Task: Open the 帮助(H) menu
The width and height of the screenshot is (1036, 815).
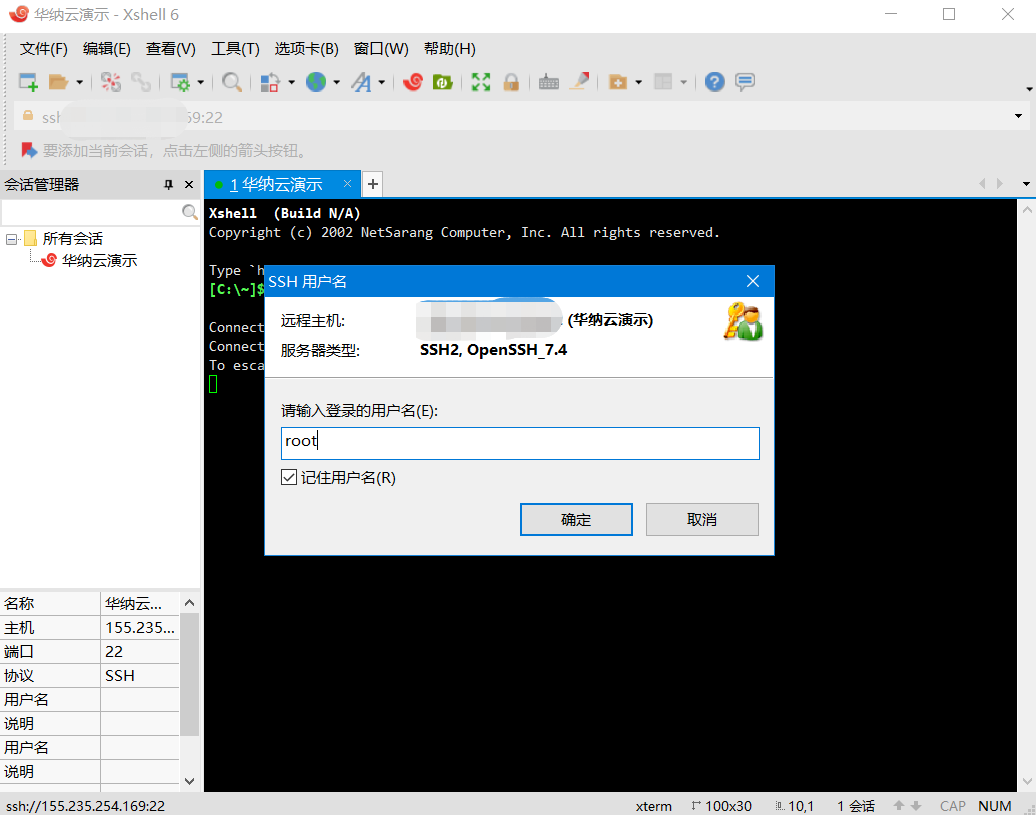Action: coord(449,49)
